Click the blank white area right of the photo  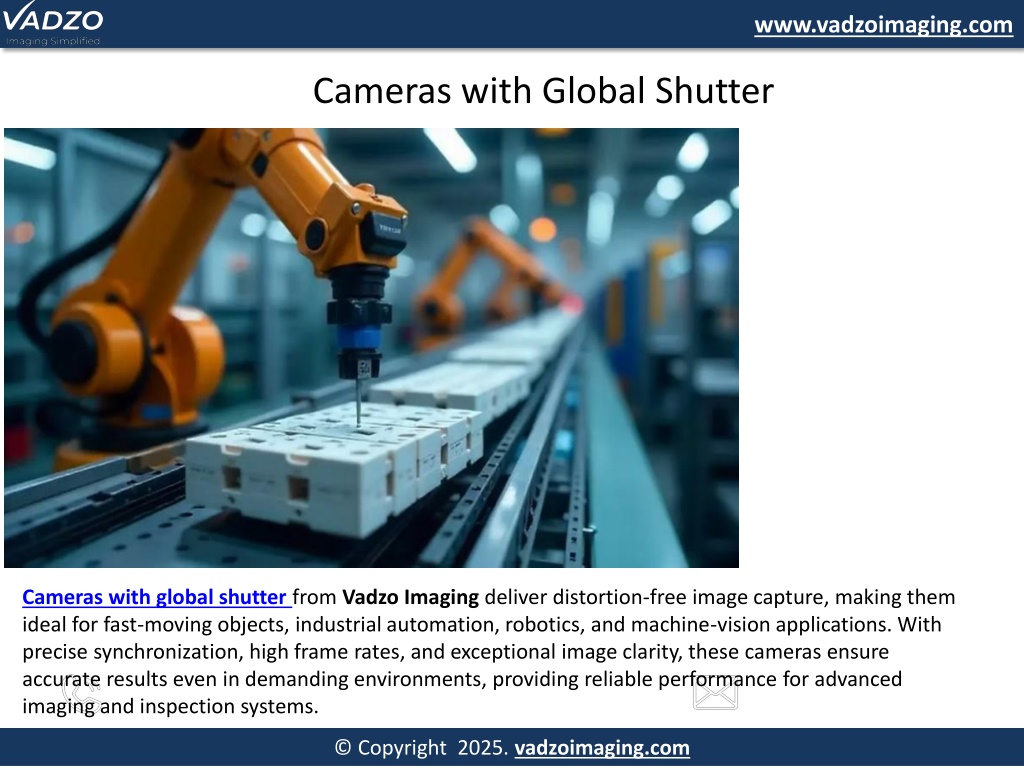(x=880, y=350)
